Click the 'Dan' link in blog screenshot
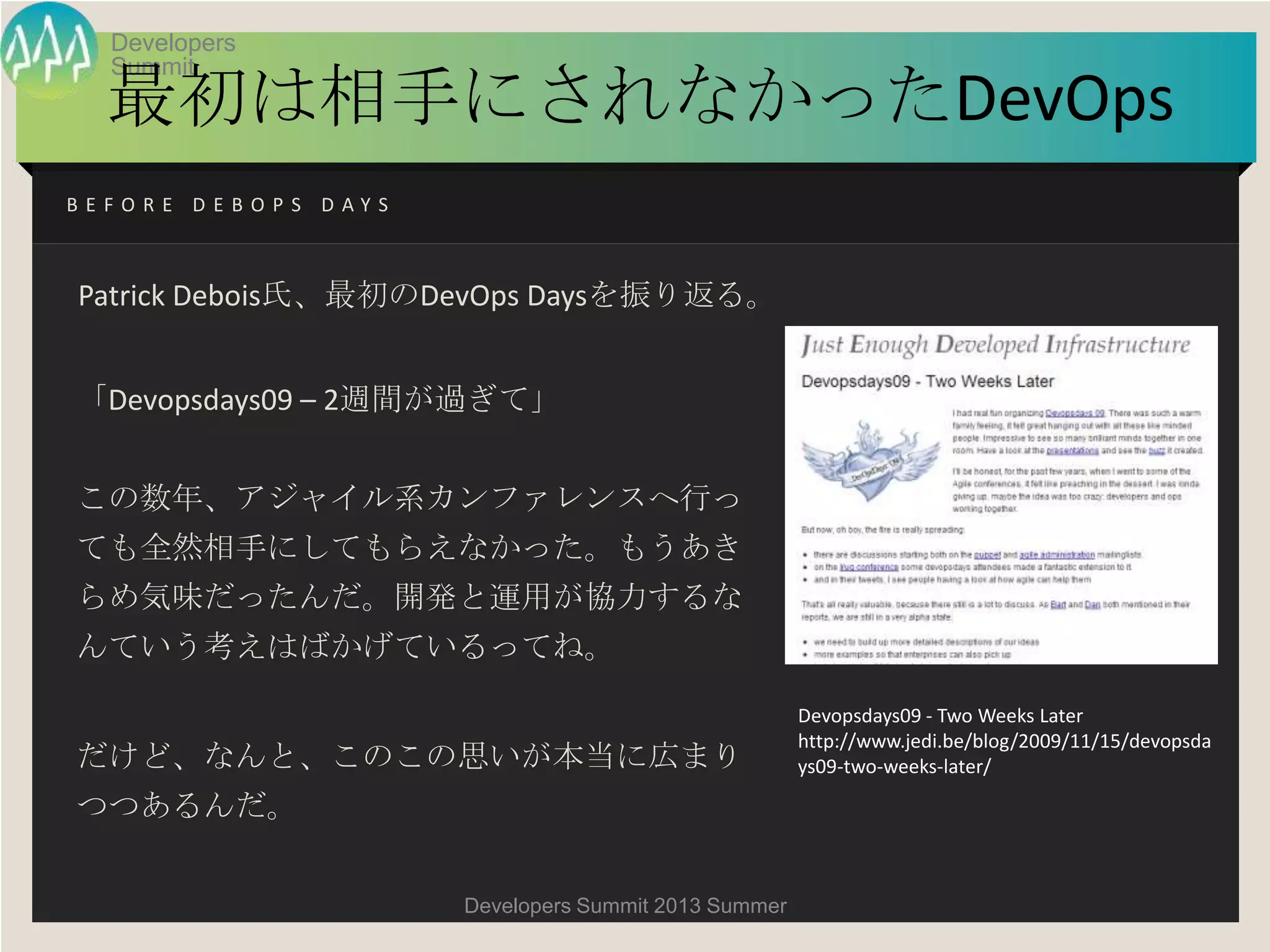 [x=1092, y=604]
